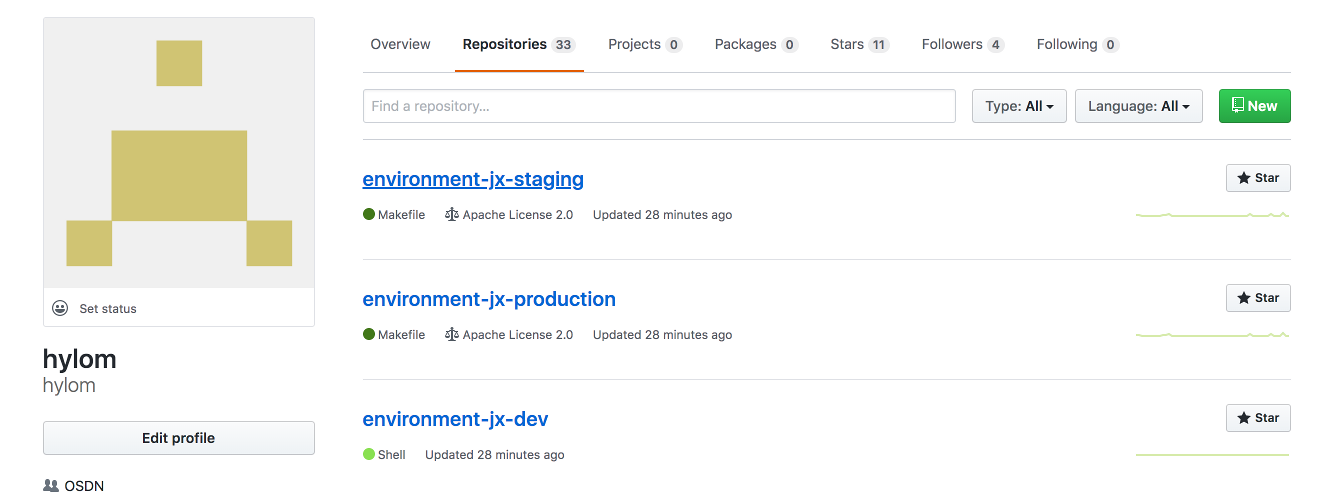Image resolution: width=1324 pixels, height=493 pixels.
Task: Go to the Followers tab
Action: tap(963, 44)
